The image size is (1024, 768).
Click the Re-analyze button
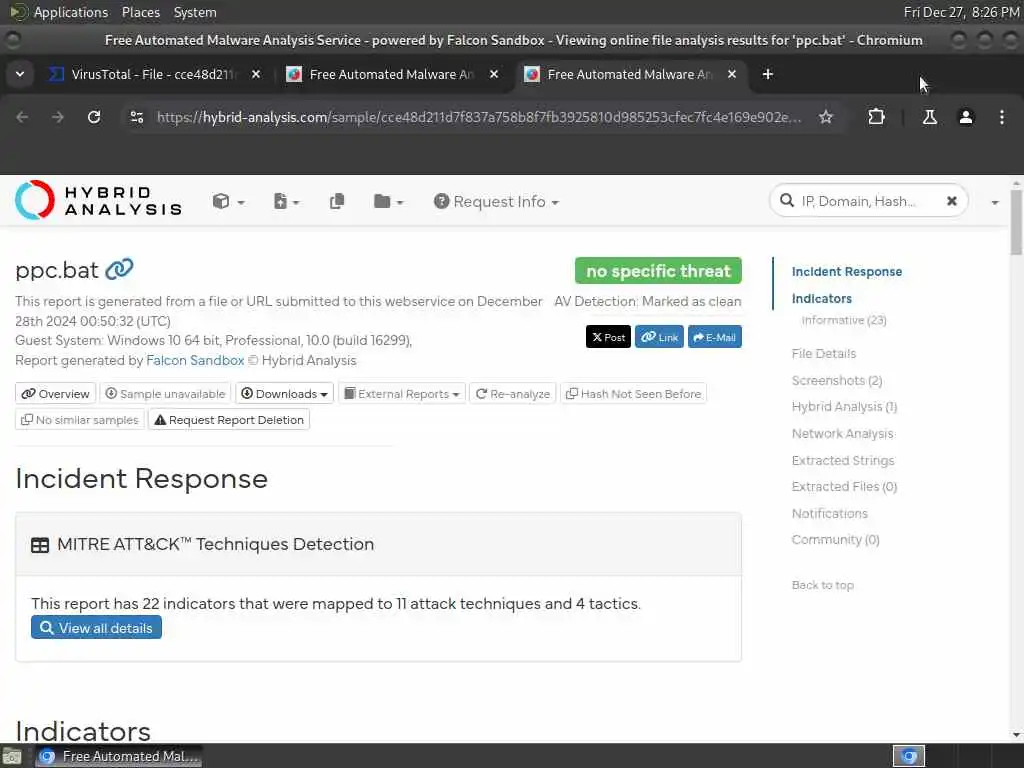(513, 394)
